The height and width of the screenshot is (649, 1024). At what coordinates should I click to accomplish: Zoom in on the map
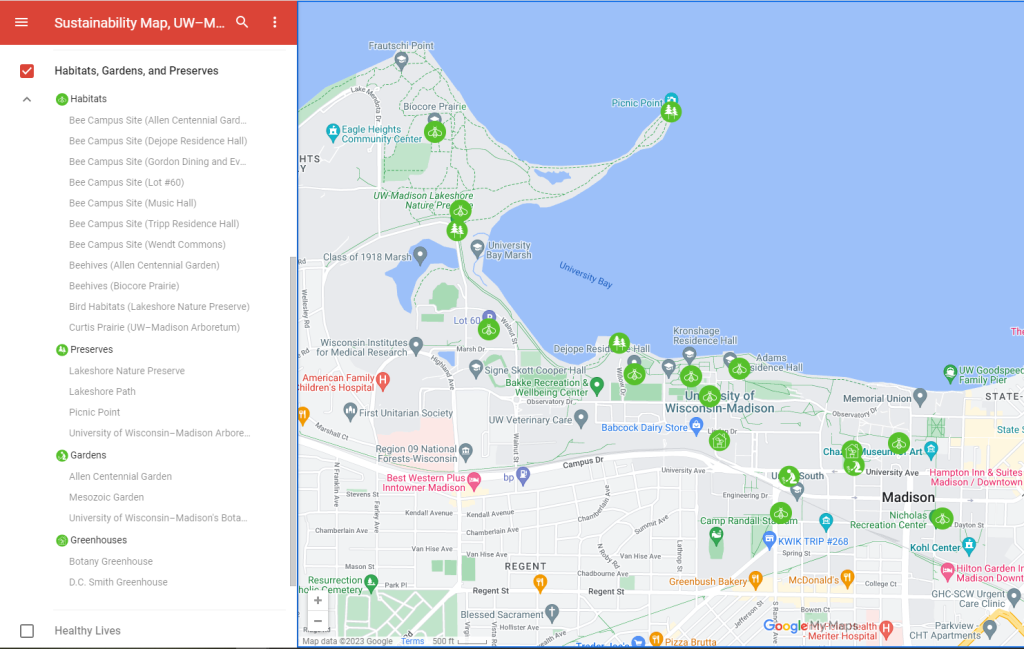pyautogui.click(x=318, y=601)
